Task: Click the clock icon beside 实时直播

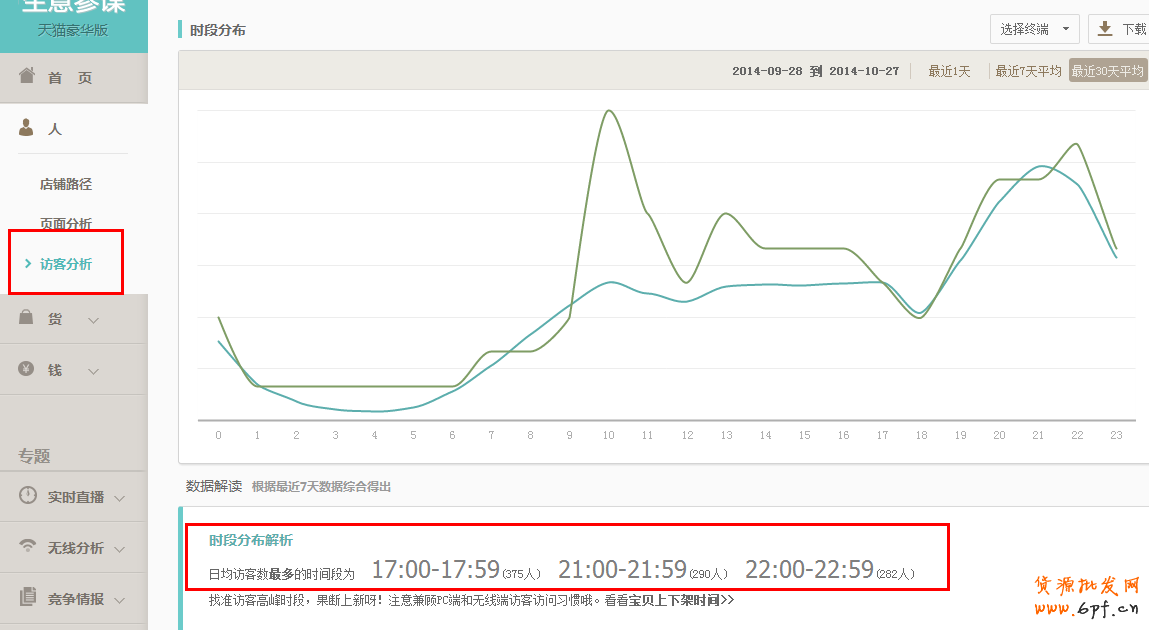Action: tap(27, 496)
